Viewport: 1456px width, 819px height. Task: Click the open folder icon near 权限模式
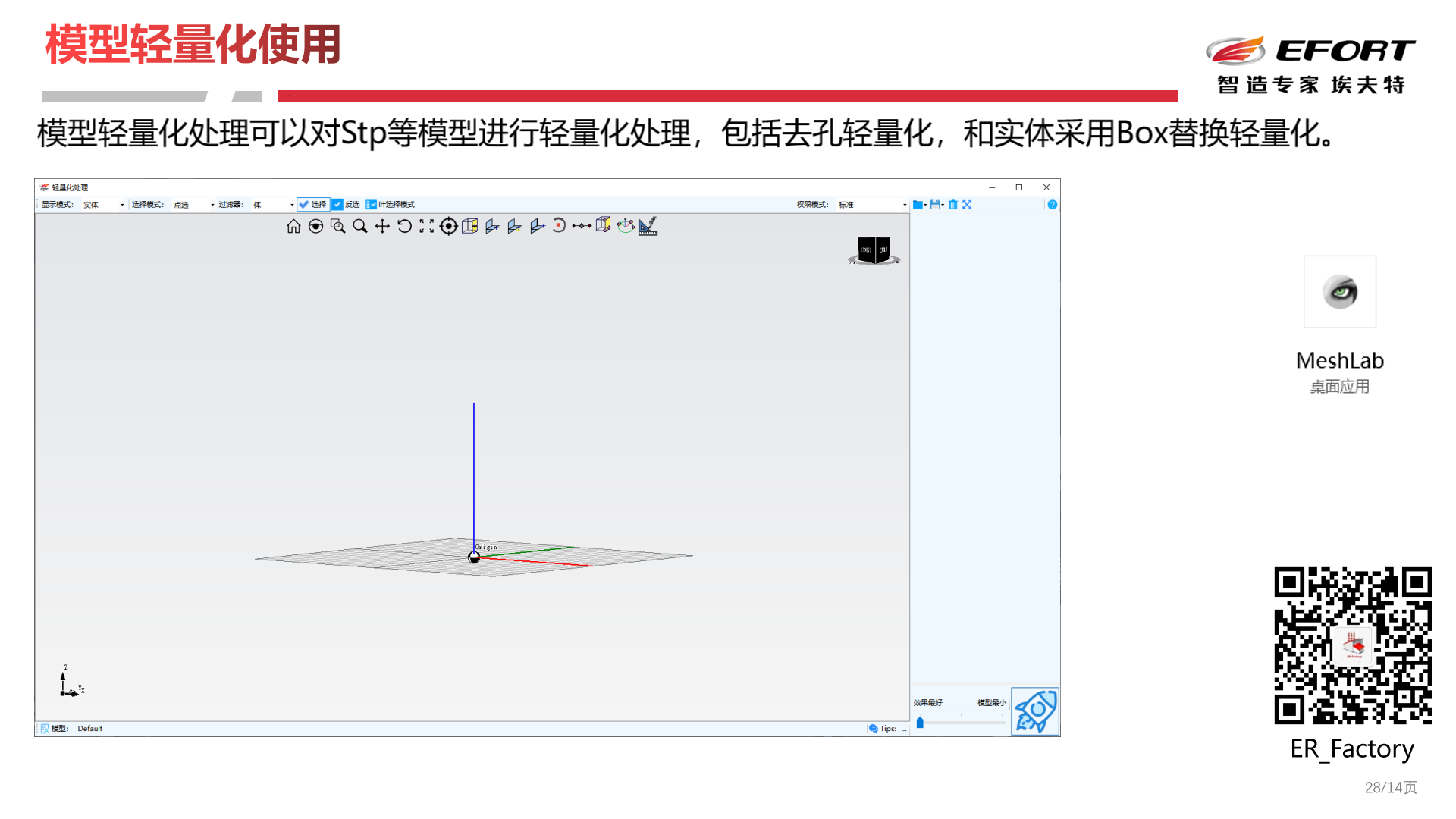click(918, 204)
